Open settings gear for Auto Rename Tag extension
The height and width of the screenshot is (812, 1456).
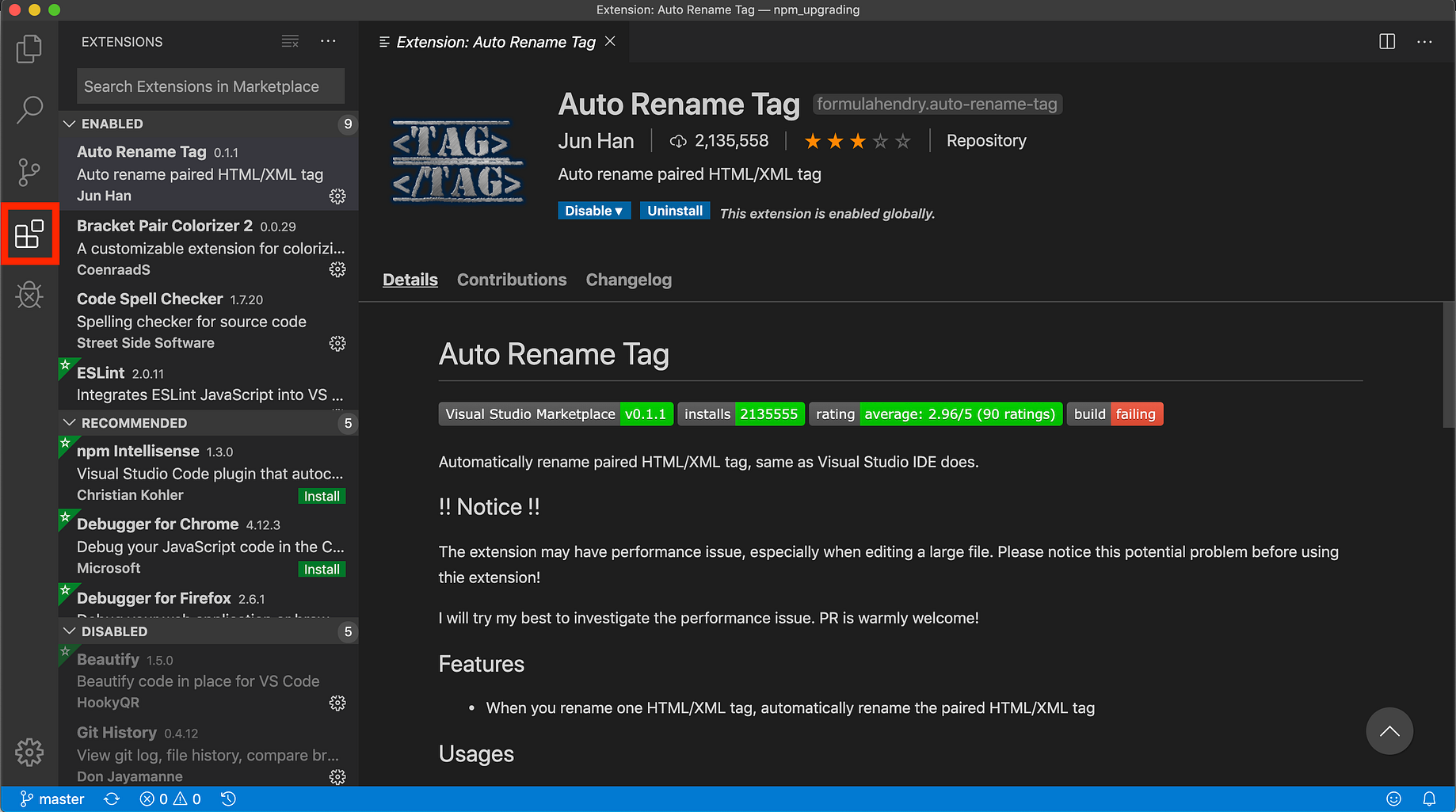[x=337, y=196]
